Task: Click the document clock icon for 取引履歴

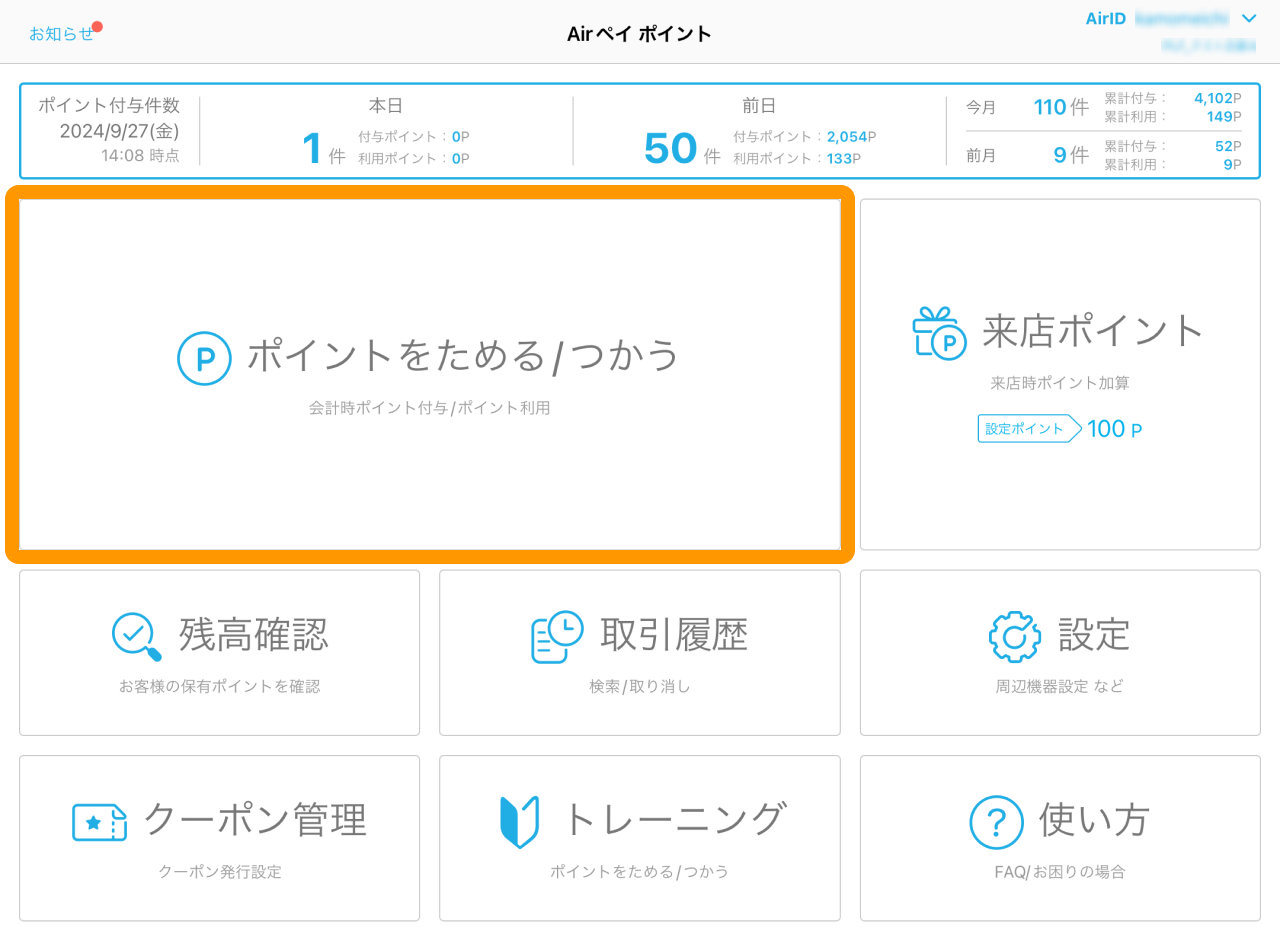Action: pos(557,636)
